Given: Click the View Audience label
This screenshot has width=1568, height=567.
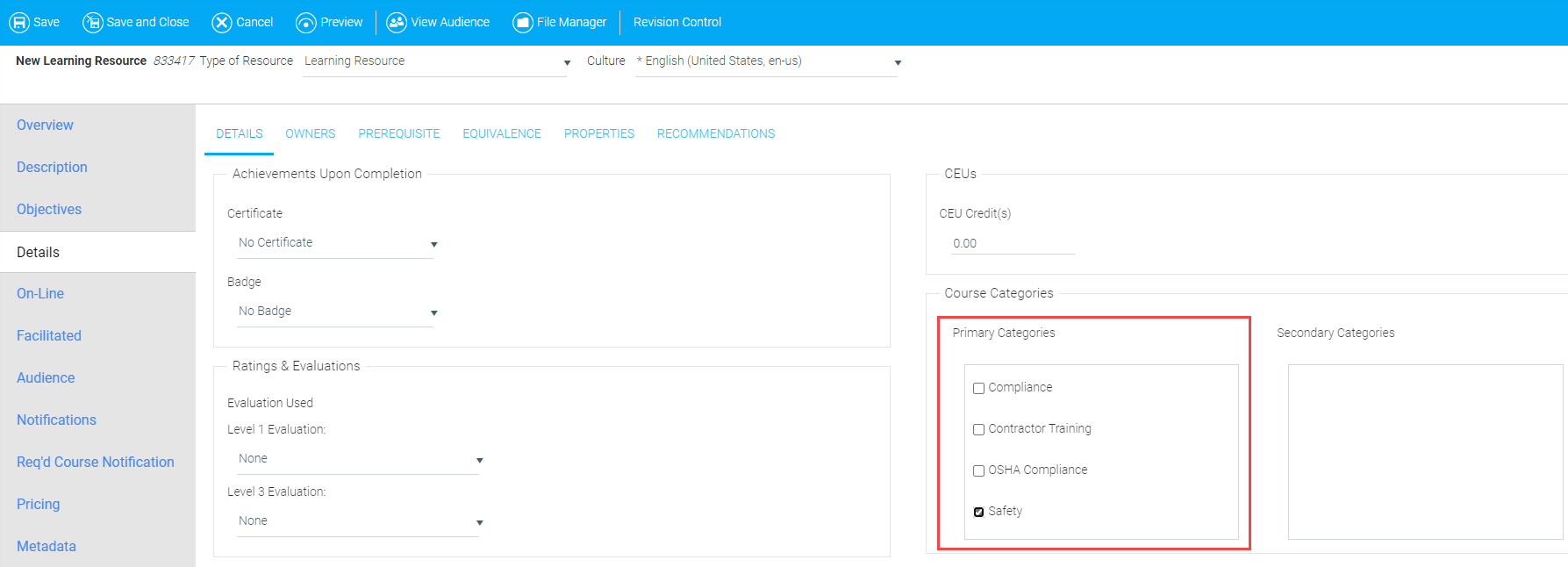Looking at the screenshot, I should click(450, 22).
